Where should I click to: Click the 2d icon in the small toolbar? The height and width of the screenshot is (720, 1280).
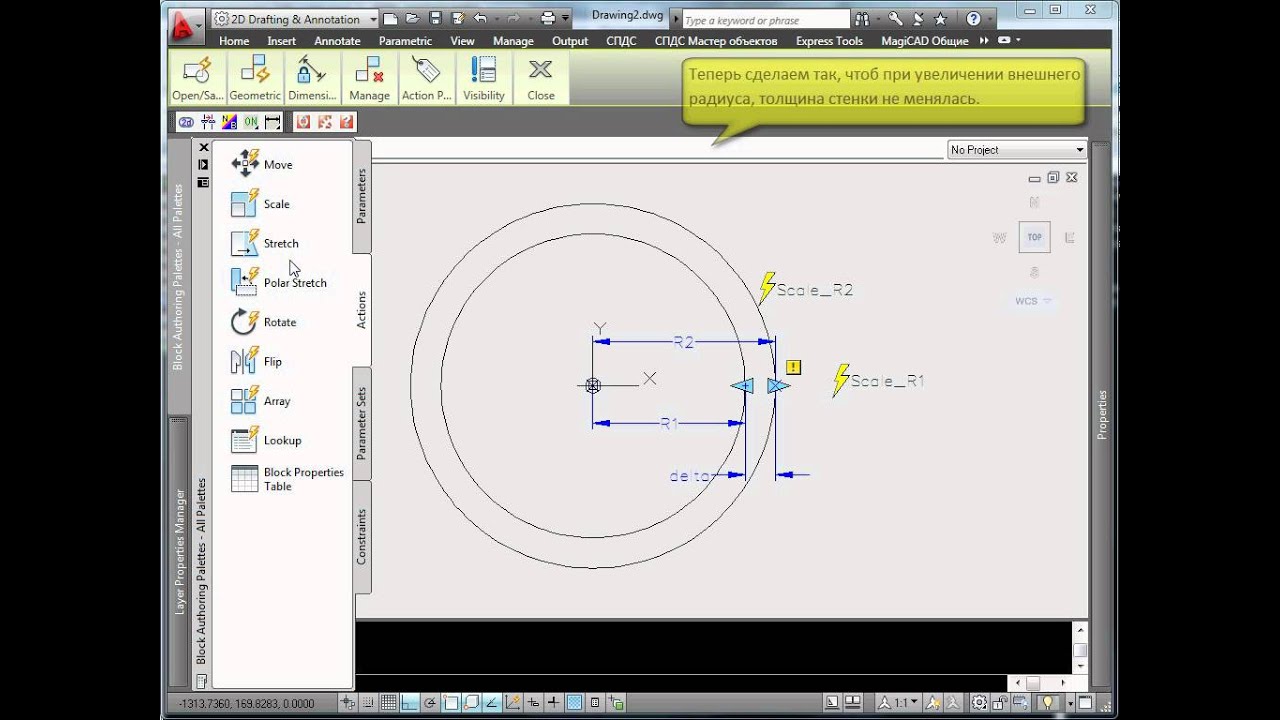(x=186, y=122)
